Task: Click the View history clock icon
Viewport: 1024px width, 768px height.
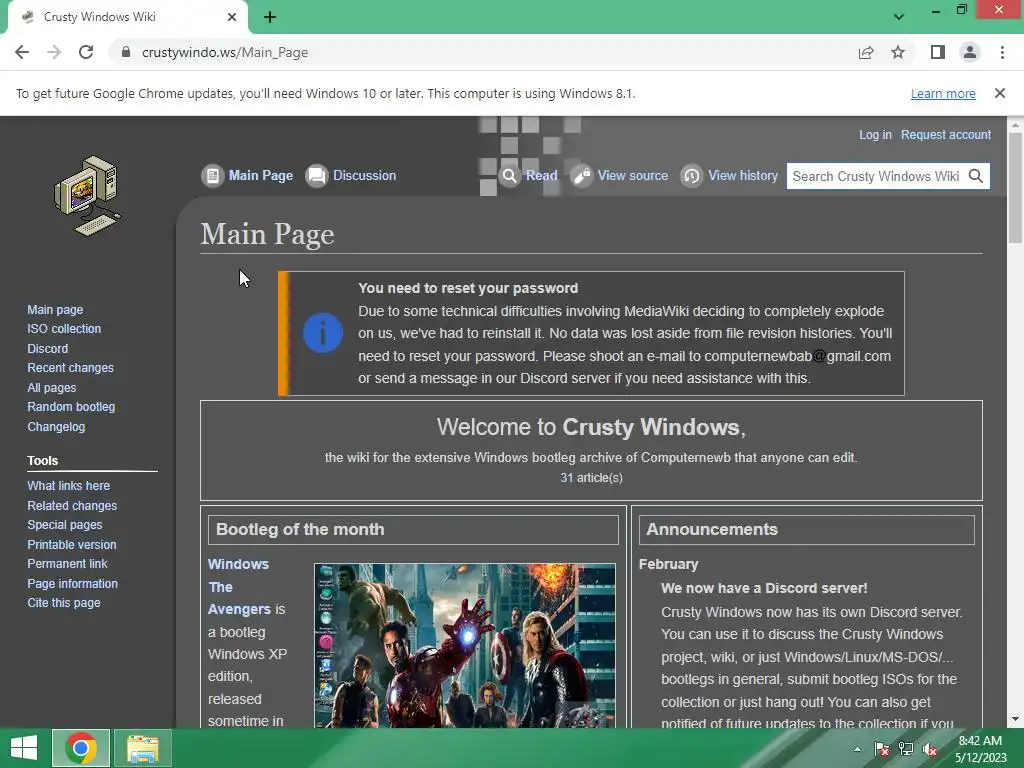Action: [x=692, y=176]
